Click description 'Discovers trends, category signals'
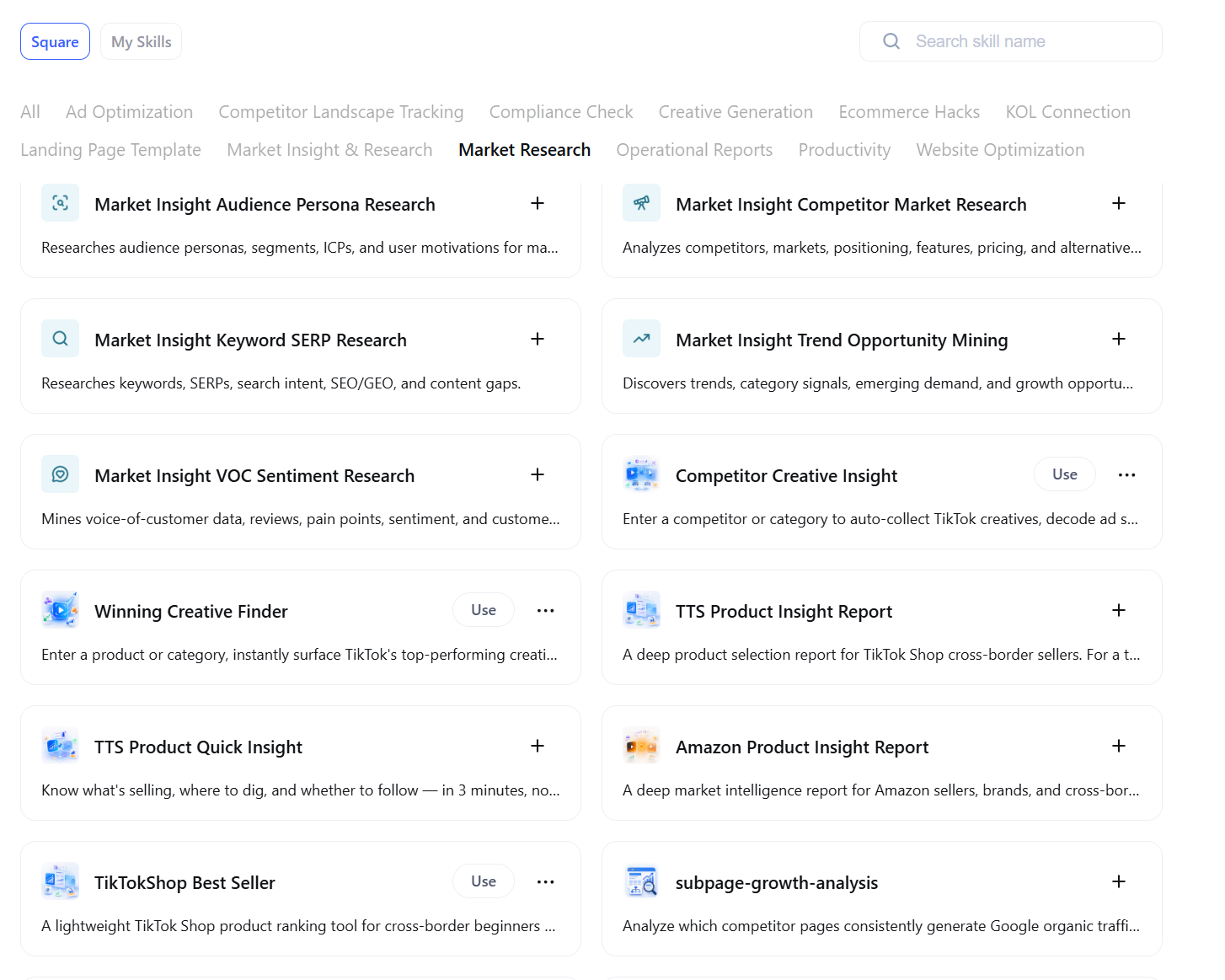 878,383
